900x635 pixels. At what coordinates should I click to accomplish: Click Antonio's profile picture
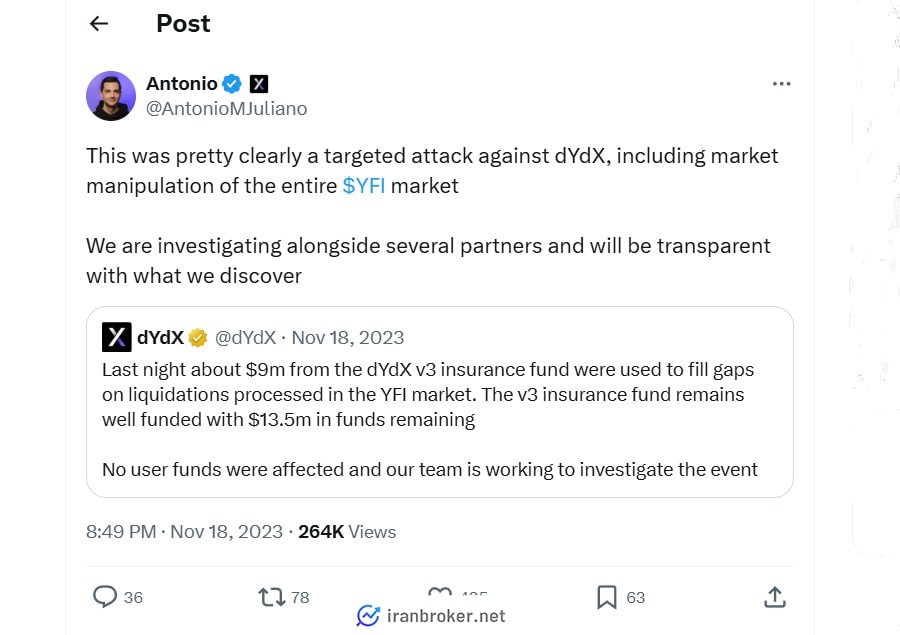[111, 96]
